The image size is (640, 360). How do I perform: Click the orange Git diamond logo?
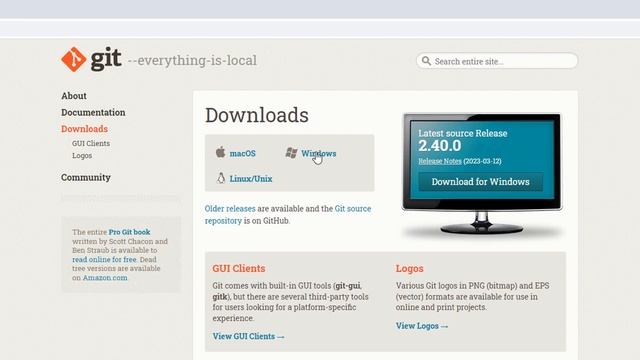[x=73, y=60]
